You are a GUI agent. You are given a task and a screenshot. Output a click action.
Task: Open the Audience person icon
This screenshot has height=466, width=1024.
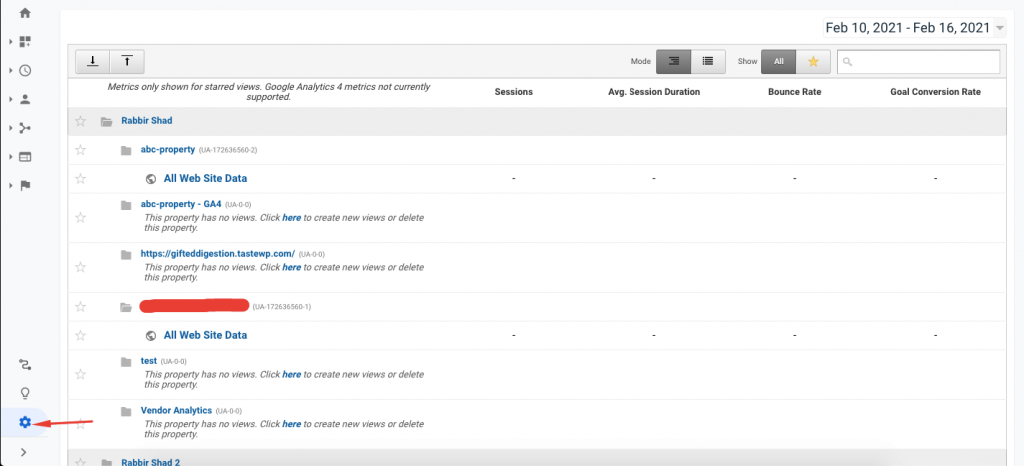(x=25, y=99)
